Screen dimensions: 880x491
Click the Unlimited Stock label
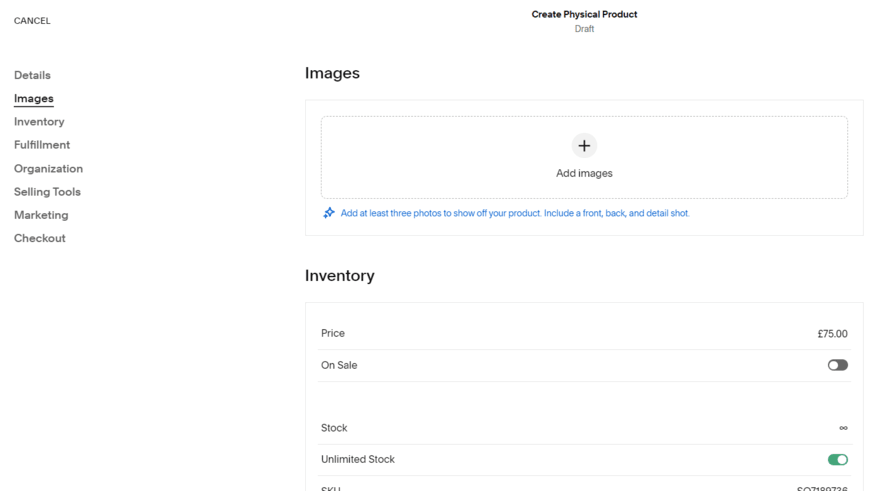[358, 460]
